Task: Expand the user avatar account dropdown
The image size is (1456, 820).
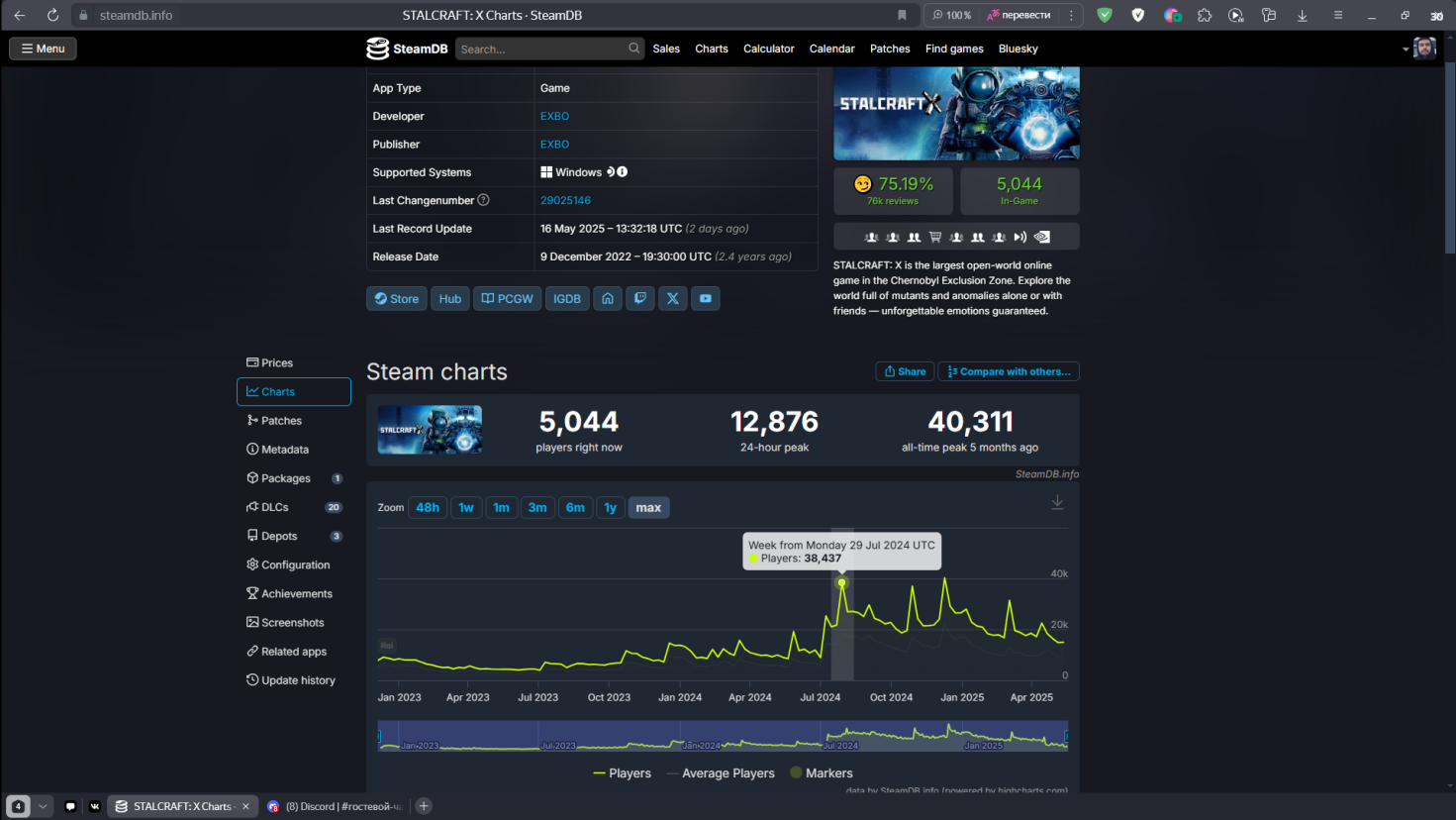Action: click(x=1419, y=49)
